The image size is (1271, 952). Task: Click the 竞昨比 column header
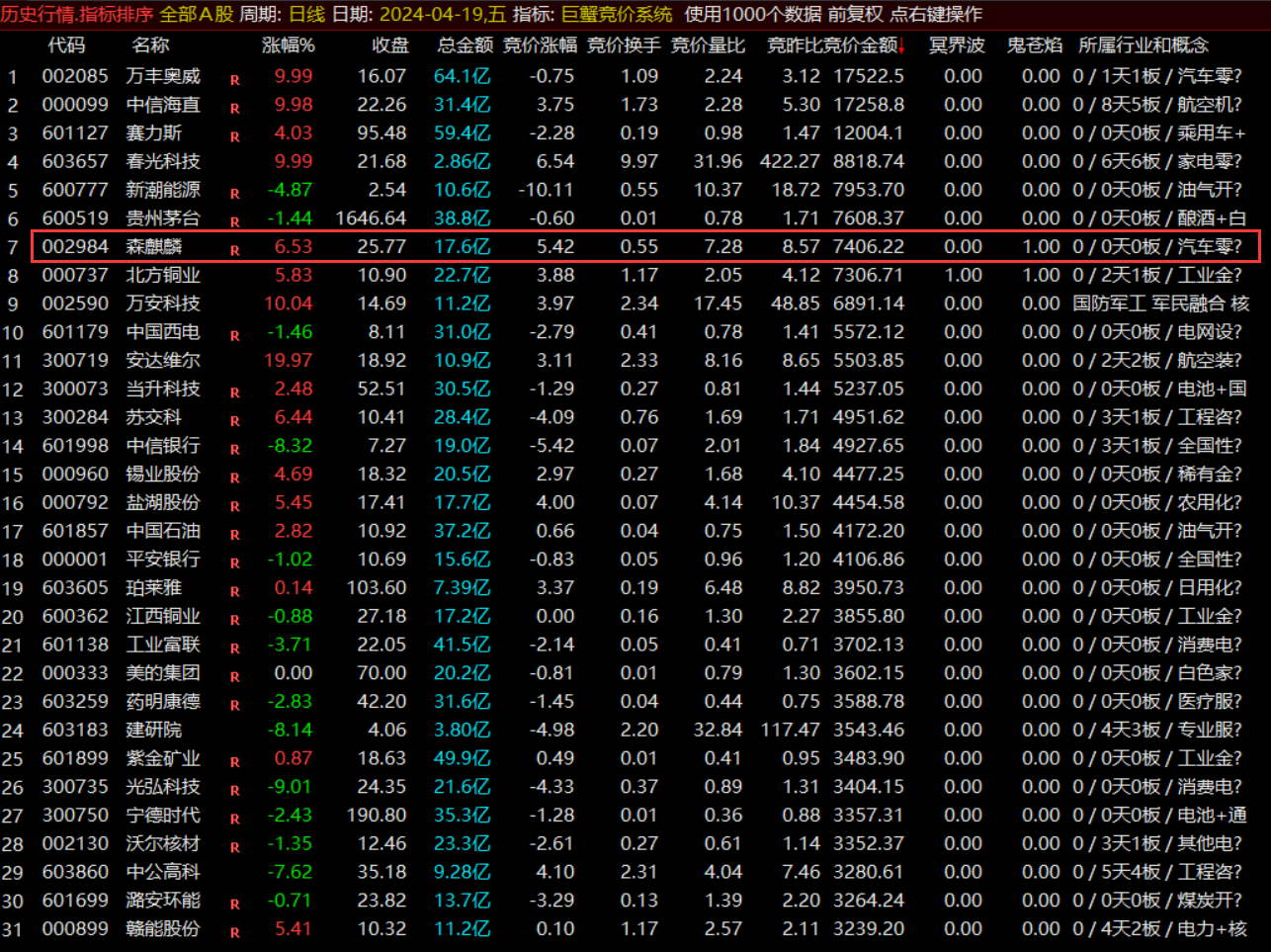pos(795,45)
